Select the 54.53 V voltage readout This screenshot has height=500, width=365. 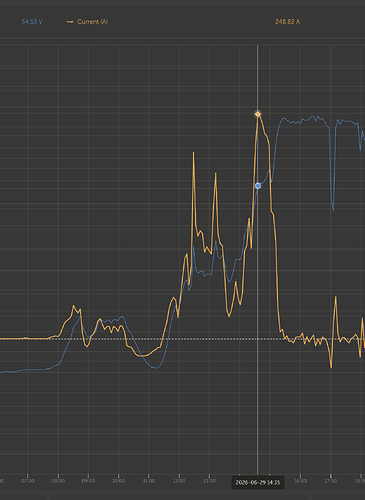pyautogui.click(x=32, y=22)
